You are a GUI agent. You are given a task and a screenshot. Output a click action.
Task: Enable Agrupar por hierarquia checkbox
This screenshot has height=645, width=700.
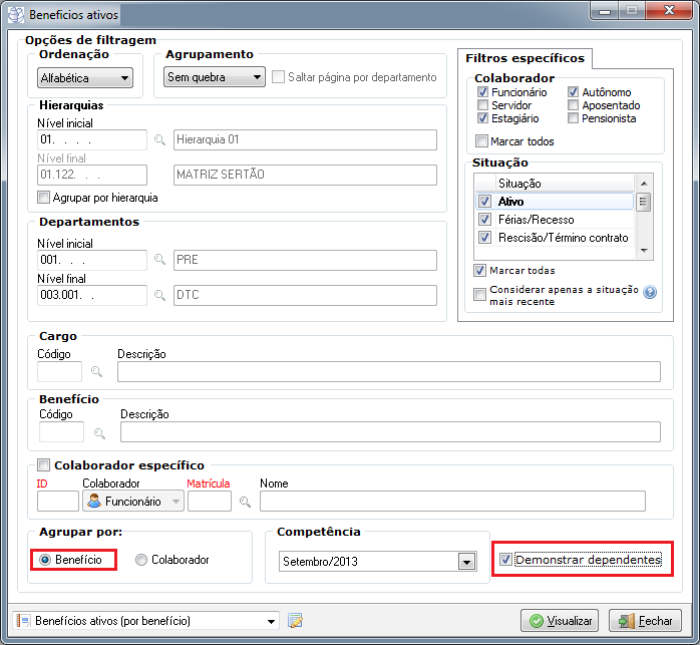pos(43,198)
